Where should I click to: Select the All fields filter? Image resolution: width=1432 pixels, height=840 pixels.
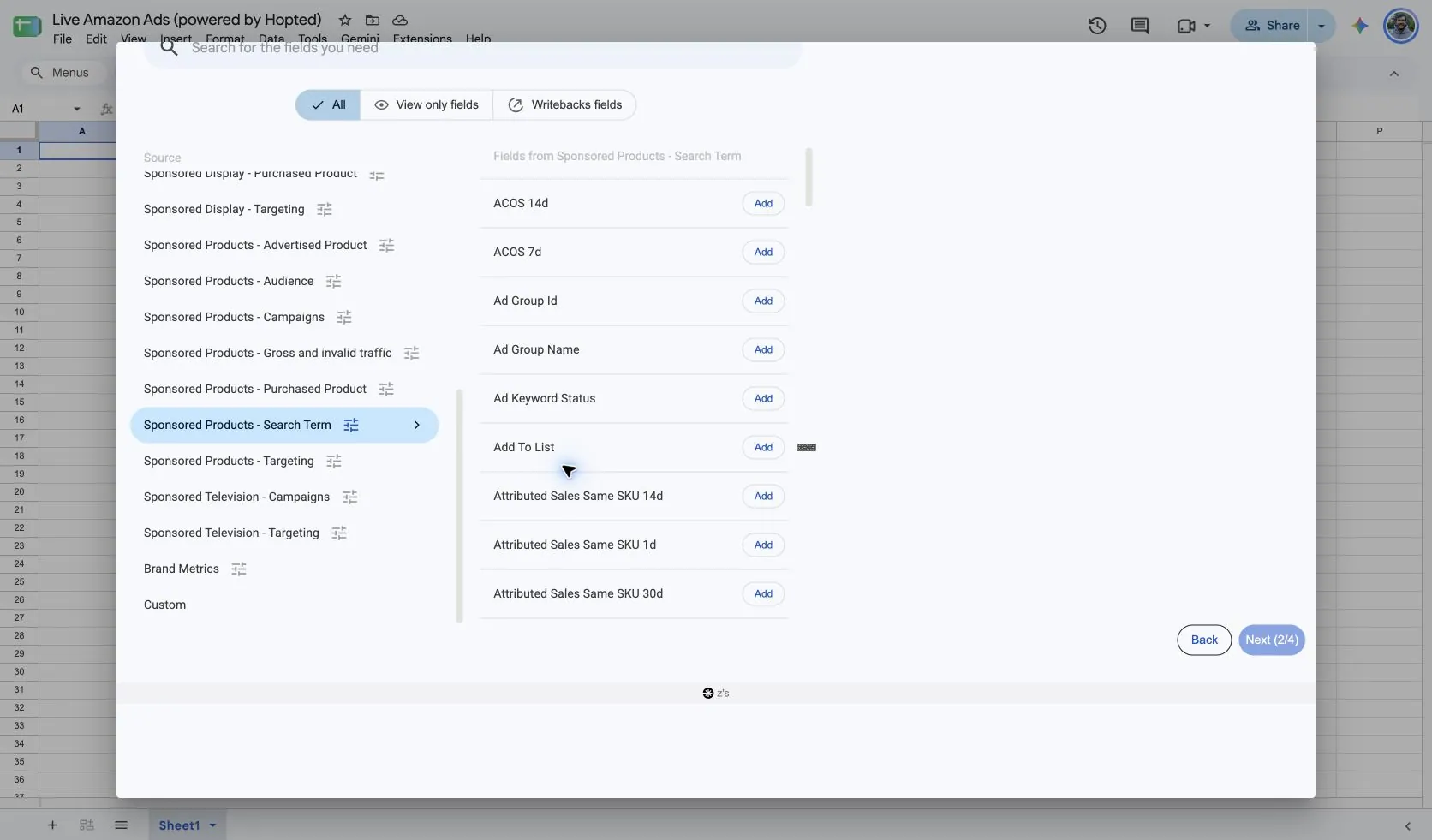click(328, 104)
